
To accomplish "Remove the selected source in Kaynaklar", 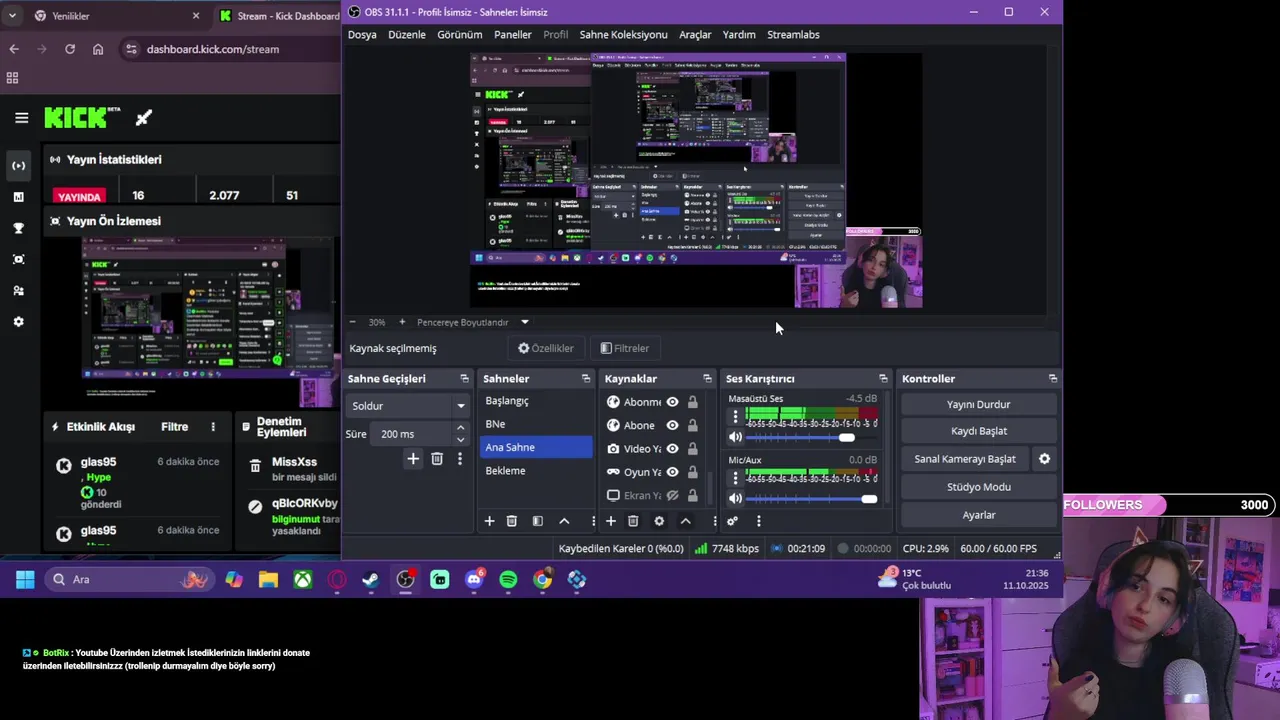I will pos(633,521).
